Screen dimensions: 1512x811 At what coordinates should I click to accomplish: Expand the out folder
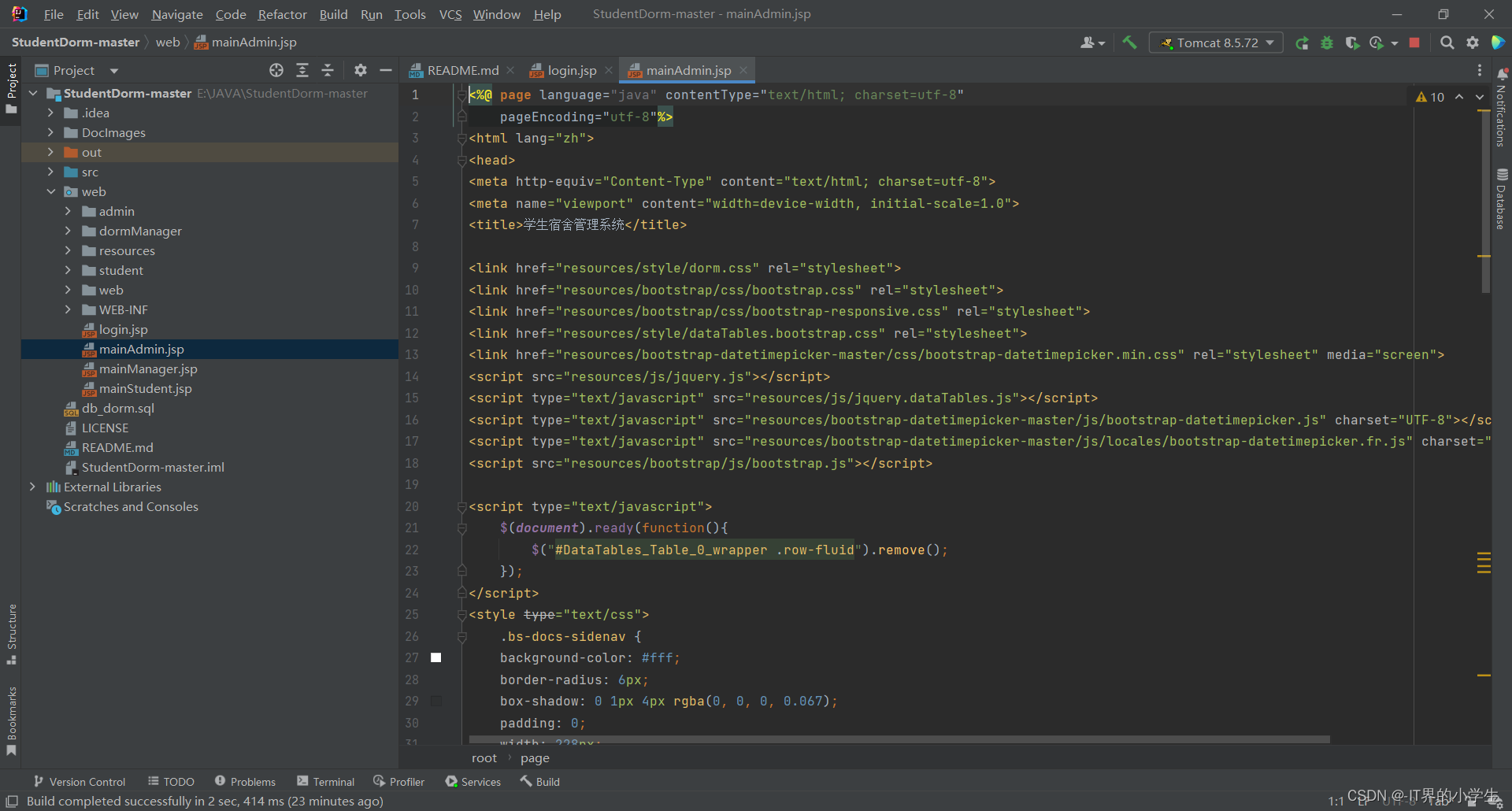[50, 152]
